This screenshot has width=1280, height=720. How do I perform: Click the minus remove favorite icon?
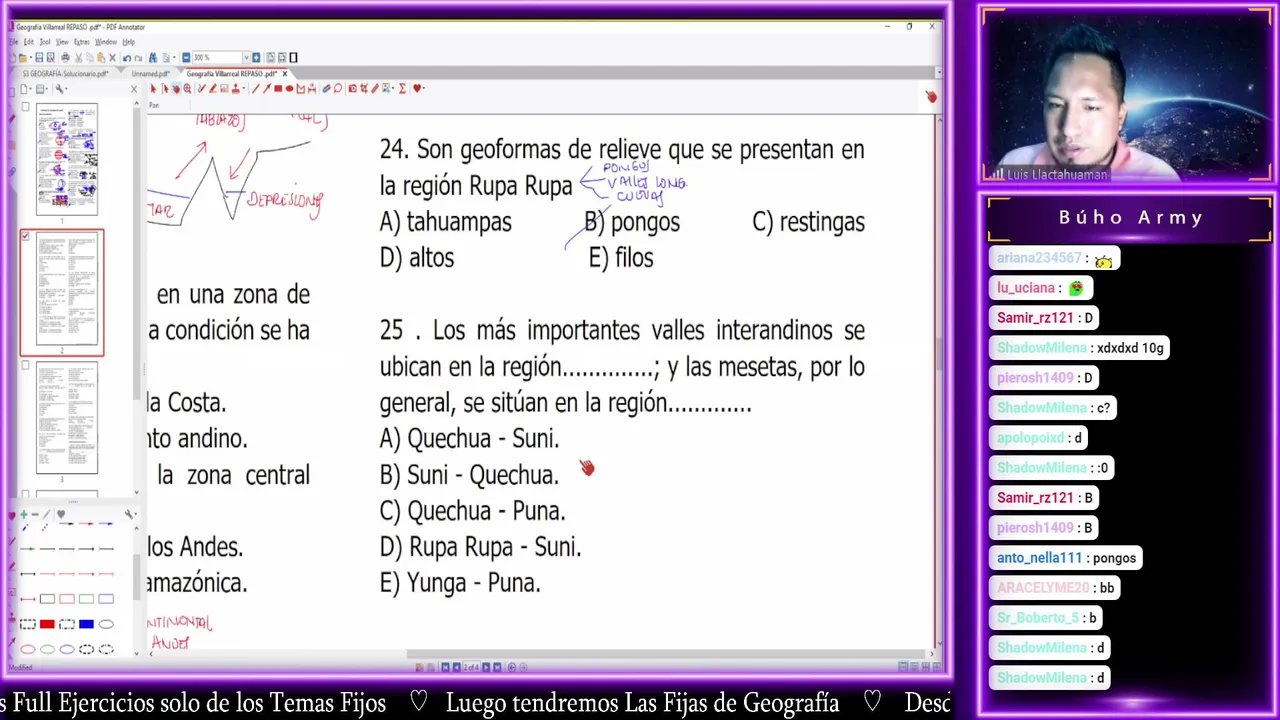click(35, 514)
